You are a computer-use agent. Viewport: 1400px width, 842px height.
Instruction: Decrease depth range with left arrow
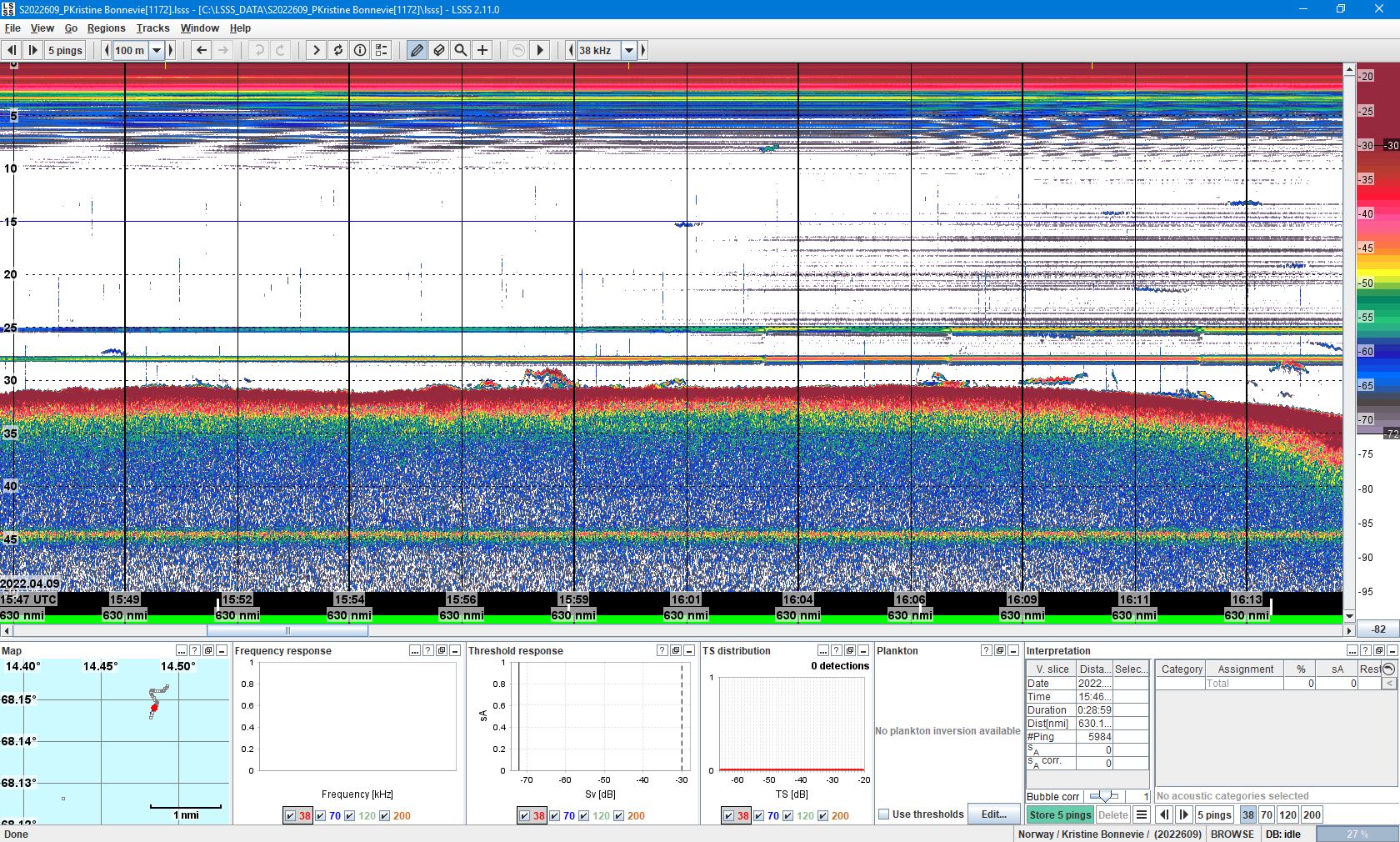(x=106, y=50)
